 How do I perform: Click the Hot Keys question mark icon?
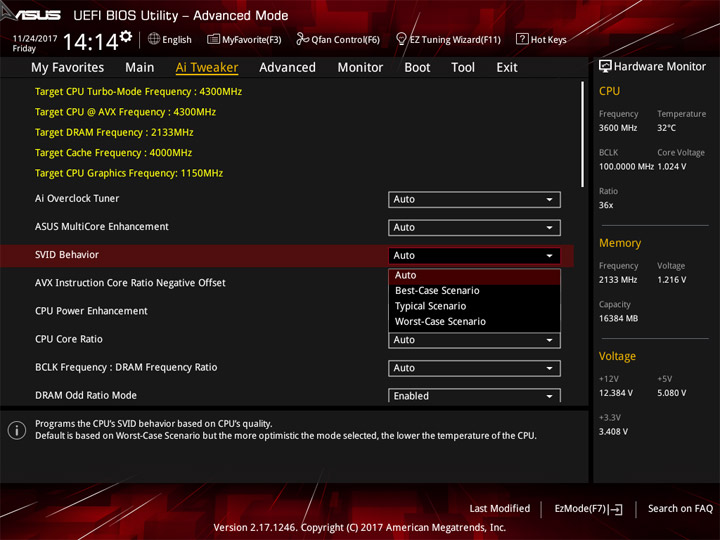pos(522,39)
